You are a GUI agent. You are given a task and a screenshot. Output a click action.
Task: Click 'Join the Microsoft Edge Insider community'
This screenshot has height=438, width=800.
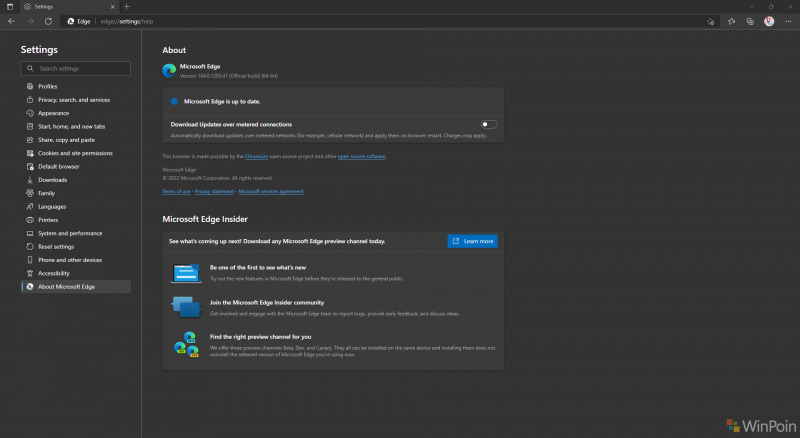pos(267,302)
